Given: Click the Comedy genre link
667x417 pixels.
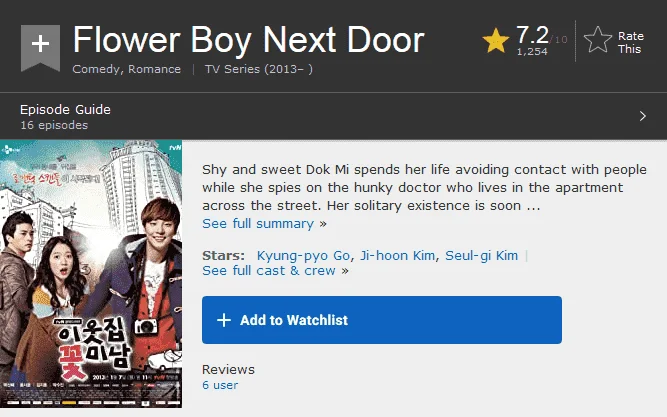Looking at the screenshot, I should click(96, 69).
